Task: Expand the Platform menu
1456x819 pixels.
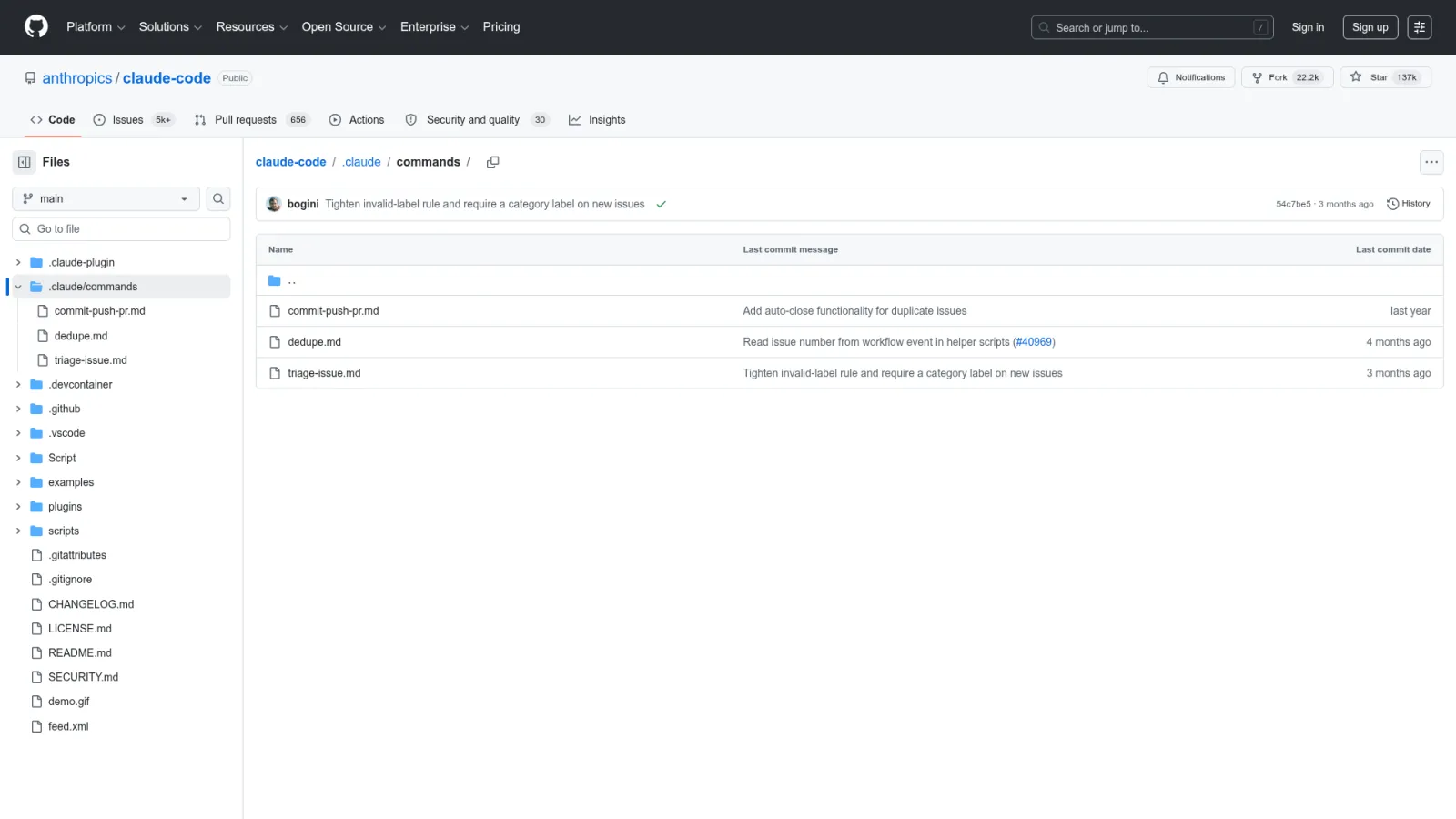Action: coord(96,27)
